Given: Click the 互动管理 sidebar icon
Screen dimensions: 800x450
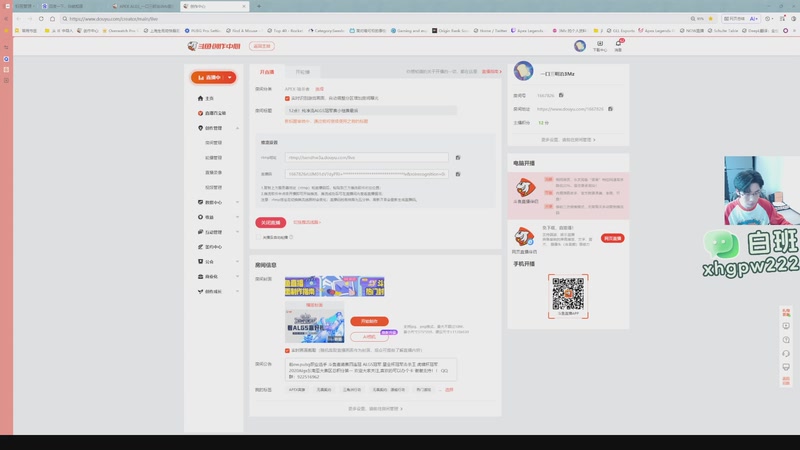Looking at the screenshot, I should pyautogui.click(x=200, y=232).
